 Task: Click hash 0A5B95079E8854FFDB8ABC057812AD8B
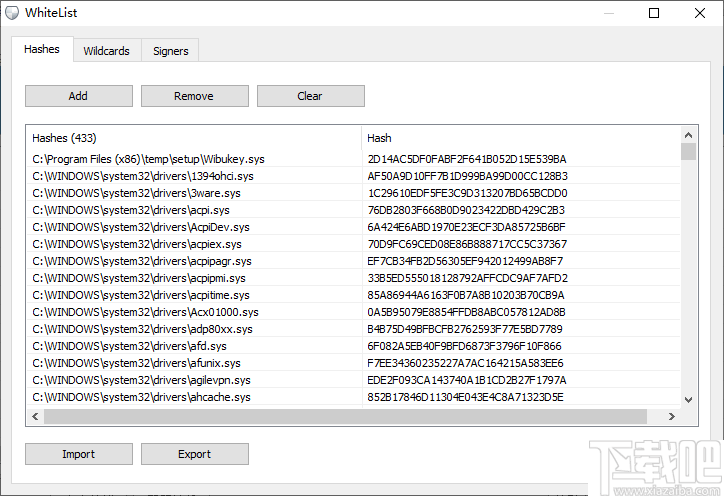(466, 312)
